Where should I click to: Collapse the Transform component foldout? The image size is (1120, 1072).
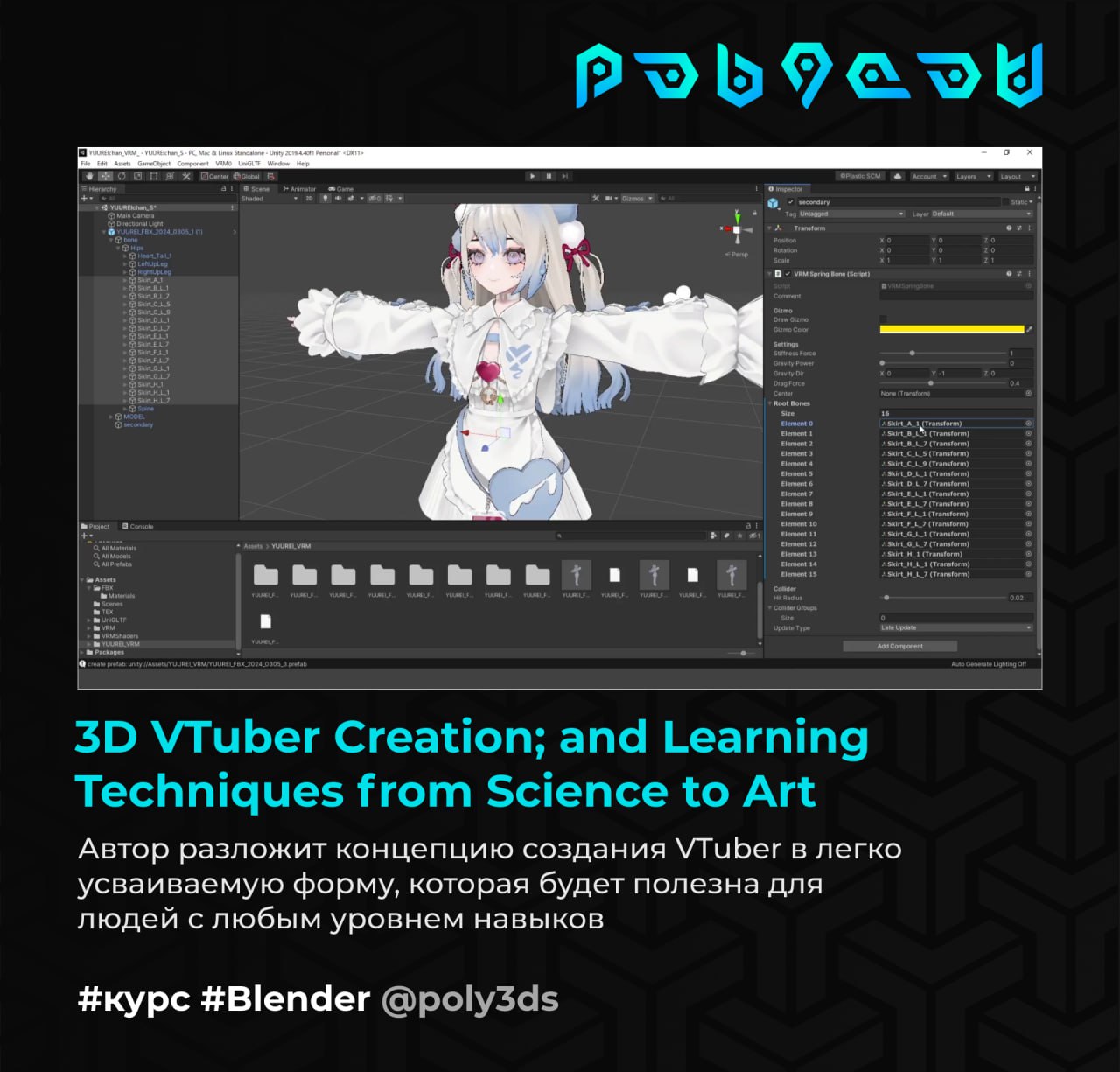tap(769, 228)
